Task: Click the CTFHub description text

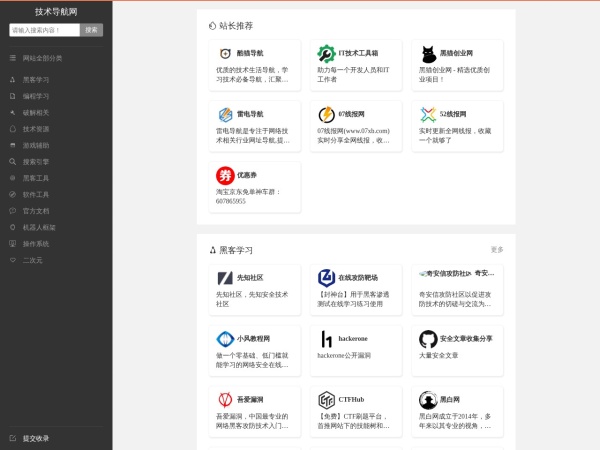Action: pyautogui.click(x=354, y=421)
